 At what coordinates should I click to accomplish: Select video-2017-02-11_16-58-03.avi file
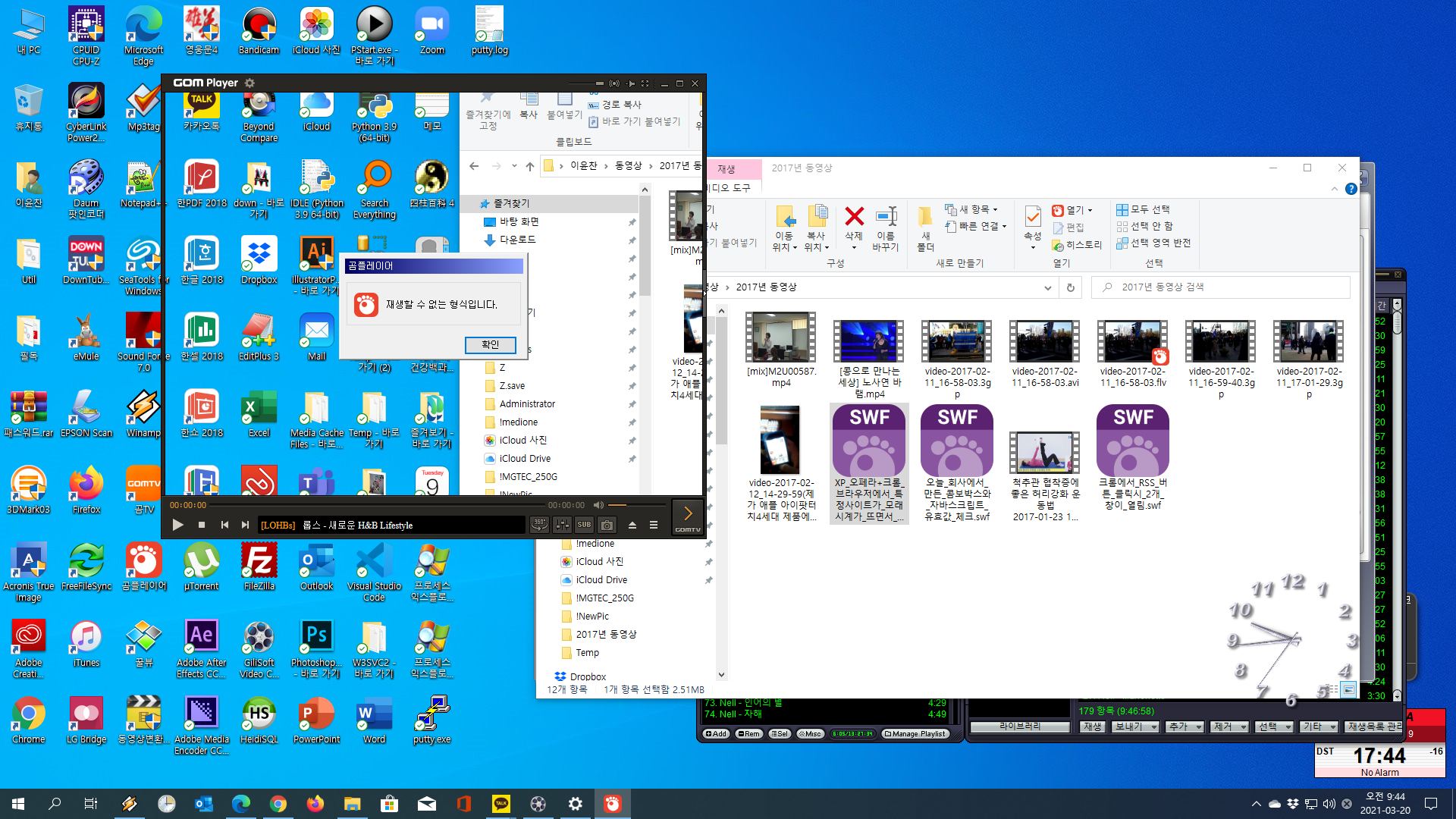(1044, 354)
